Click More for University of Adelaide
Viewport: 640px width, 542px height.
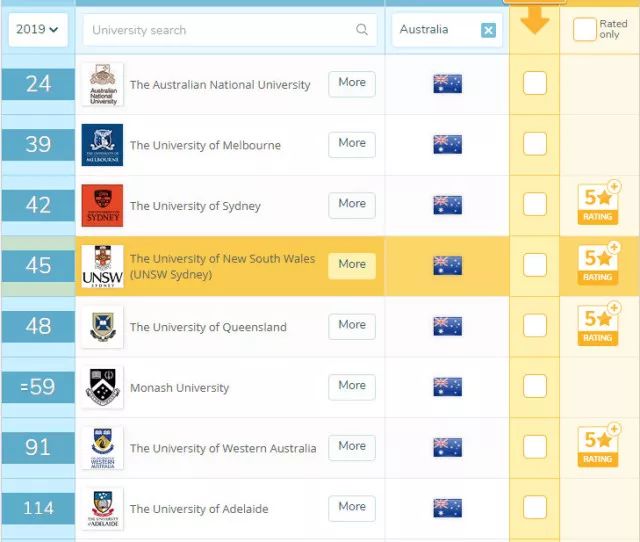[352, 508]
